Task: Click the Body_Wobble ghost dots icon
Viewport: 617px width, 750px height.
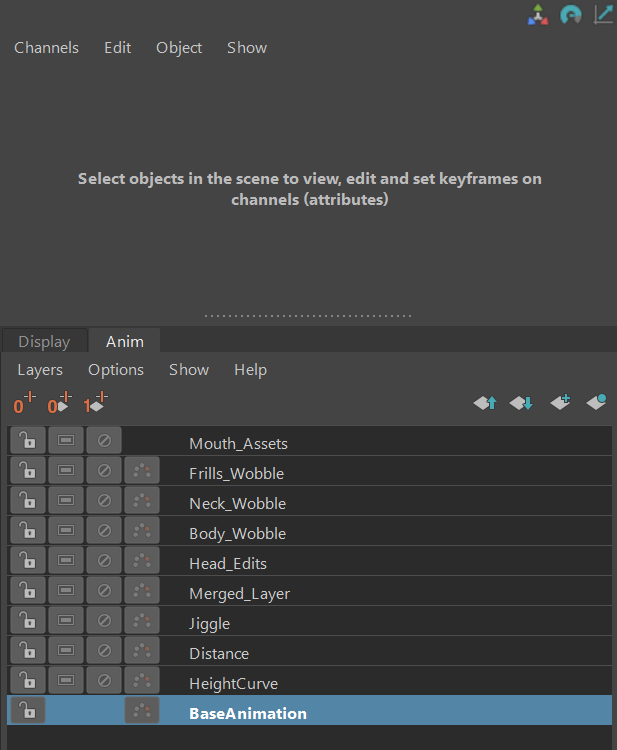Action: tap(142, 530)
